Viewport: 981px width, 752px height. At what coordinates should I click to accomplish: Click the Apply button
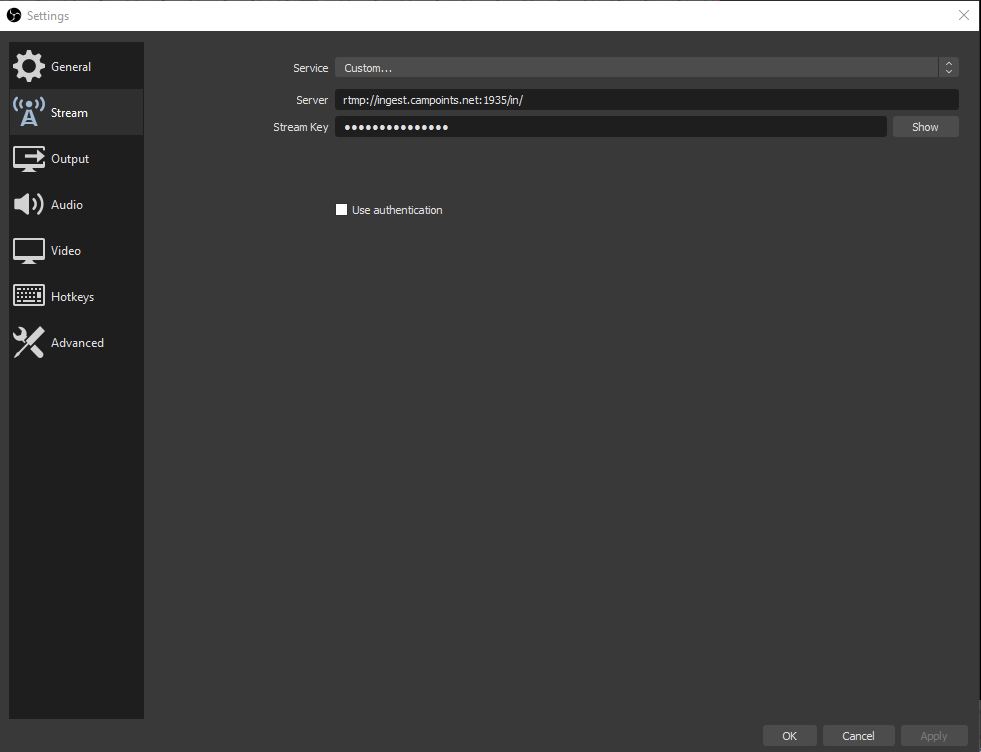pos(933,736)
